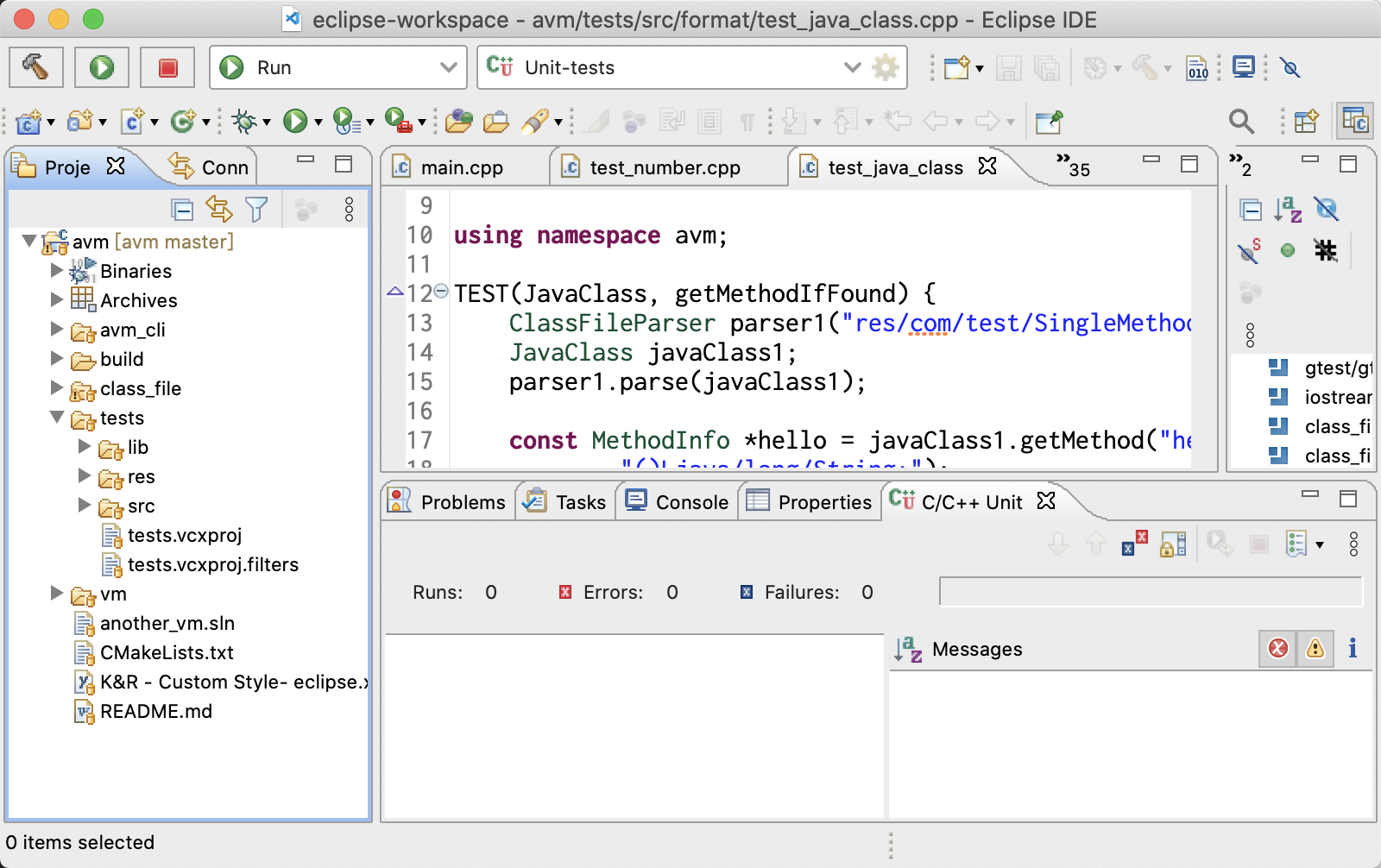The image size is (1381, 868).
Task: Select CMakeLists.txt in project tree
Action: (x=167, y=652)
